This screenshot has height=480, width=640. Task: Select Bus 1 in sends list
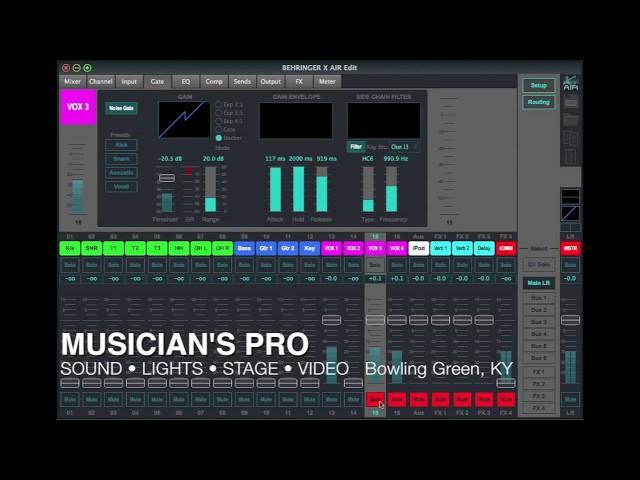click(539, 298)
